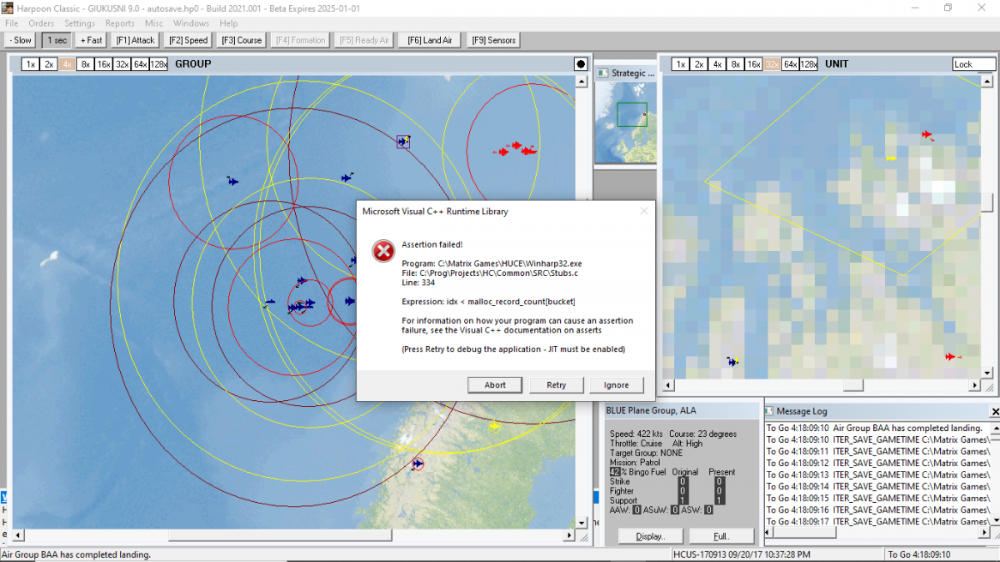Viewport: 1000px width, 562px height.
Task: Open the Misc menu
Action: pyautogui.click(x=154, y=23)
